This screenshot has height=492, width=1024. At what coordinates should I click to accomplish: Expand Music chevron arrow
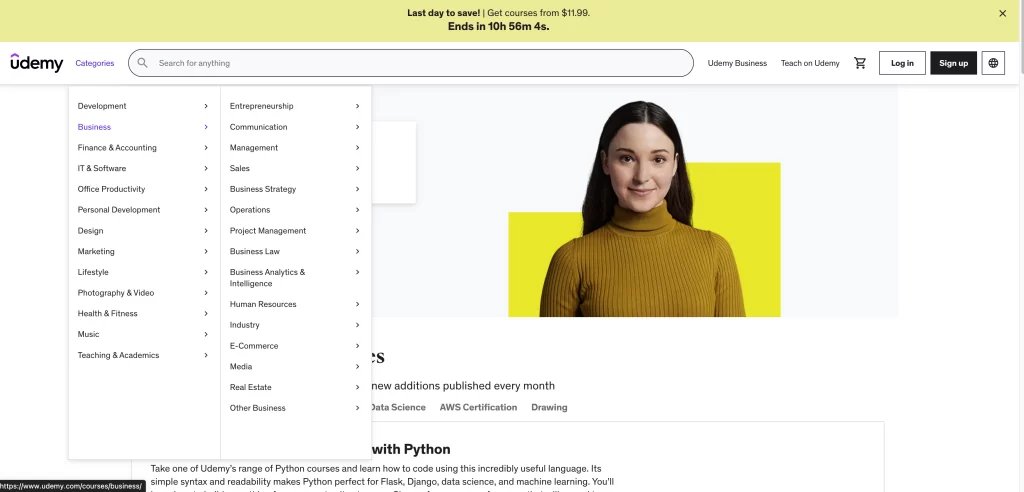click(206, 334)
